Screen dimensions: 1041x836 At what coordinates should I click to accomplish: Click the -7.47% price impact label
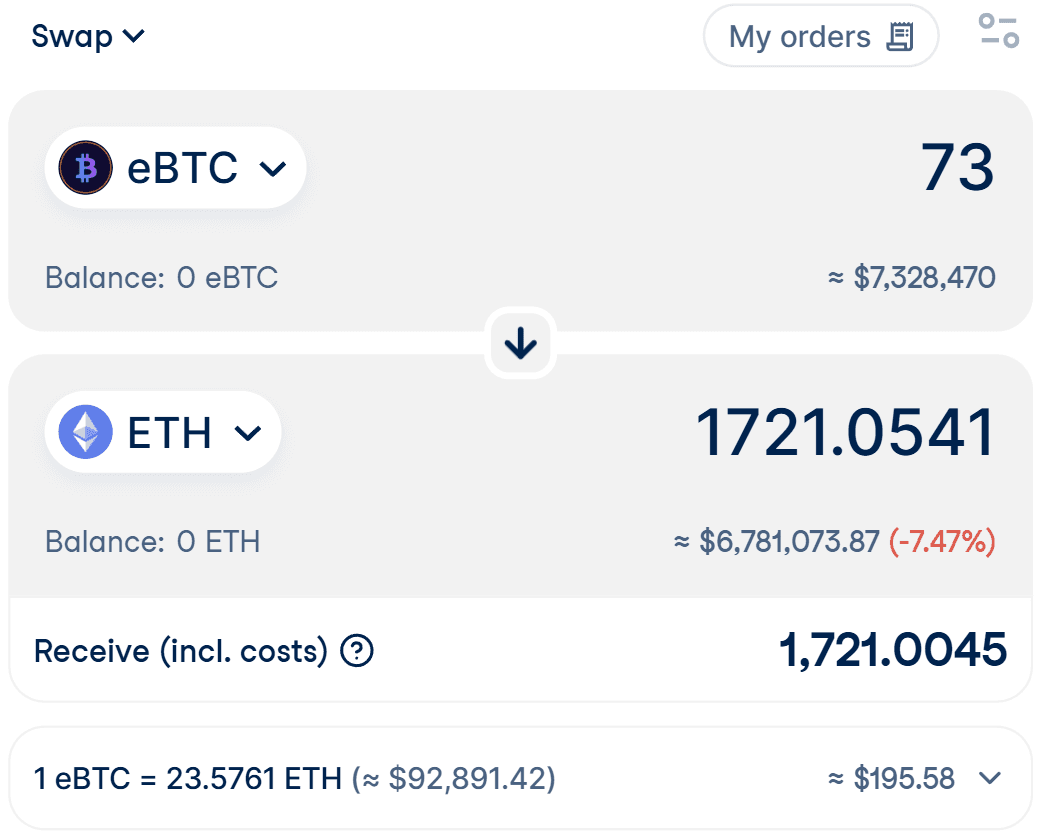[942, 542]
